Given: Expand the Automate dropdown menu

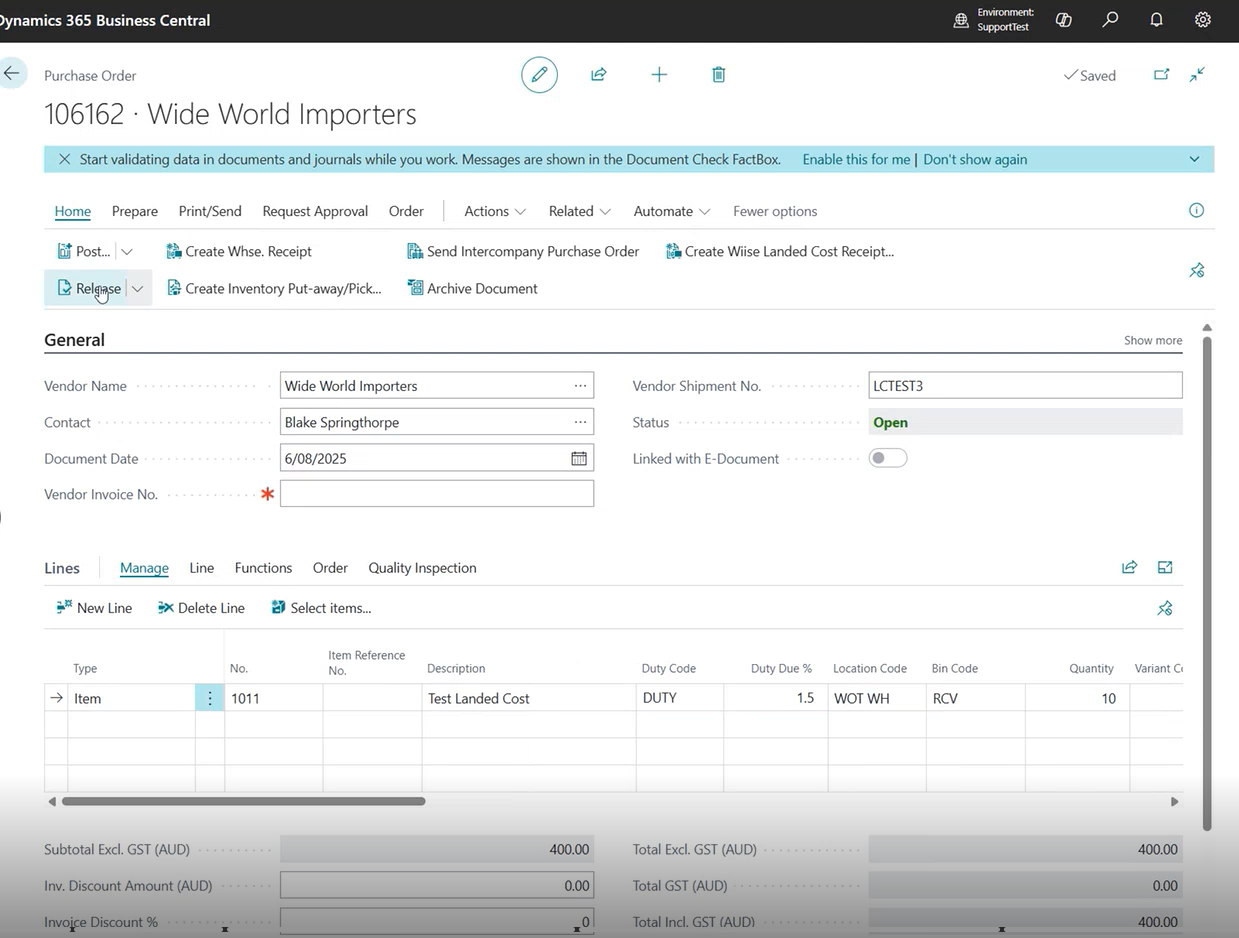Looking at the screenshot, I should (672, 211).
